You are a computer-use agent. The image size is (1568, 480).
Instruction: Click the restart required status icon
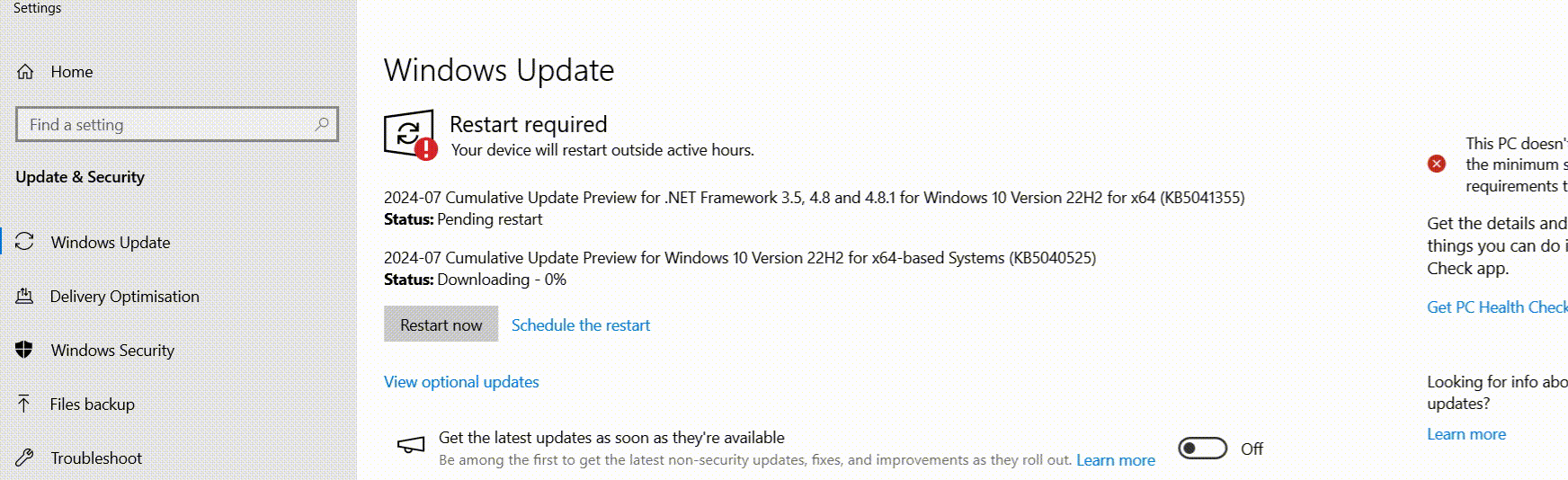pyautogui.click(x=410, y=135)
